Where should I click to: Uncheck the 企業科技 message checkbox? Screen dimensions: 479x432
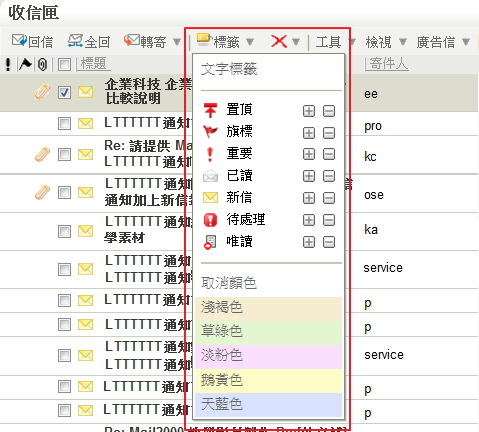[x=64, y=92]
